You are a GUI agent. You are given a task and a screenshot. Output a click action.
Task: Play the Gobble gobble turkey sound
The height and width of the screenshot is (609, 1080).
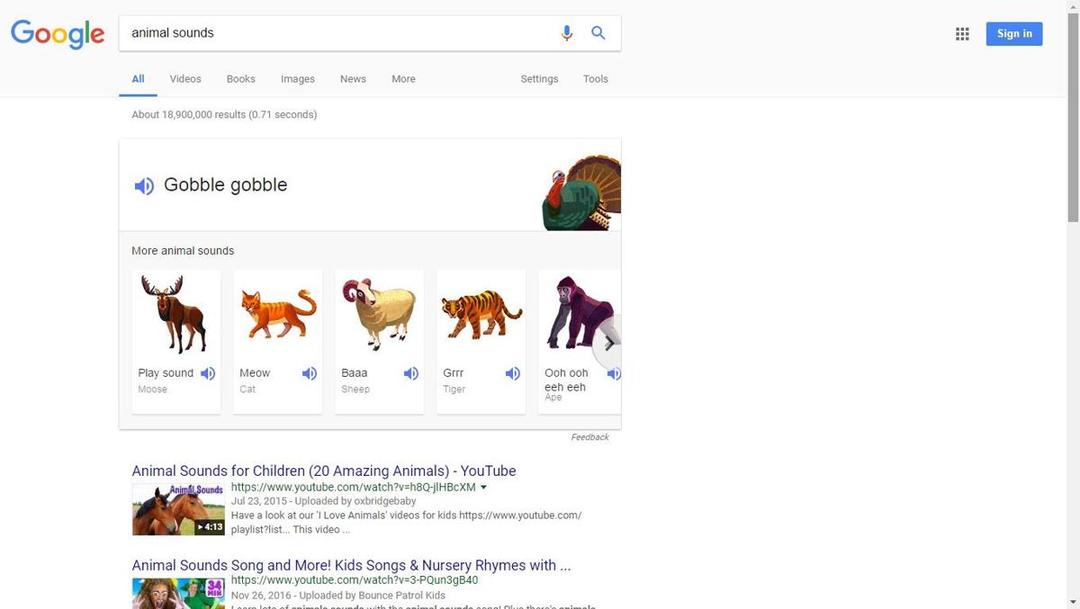click(x=144, y=185)
